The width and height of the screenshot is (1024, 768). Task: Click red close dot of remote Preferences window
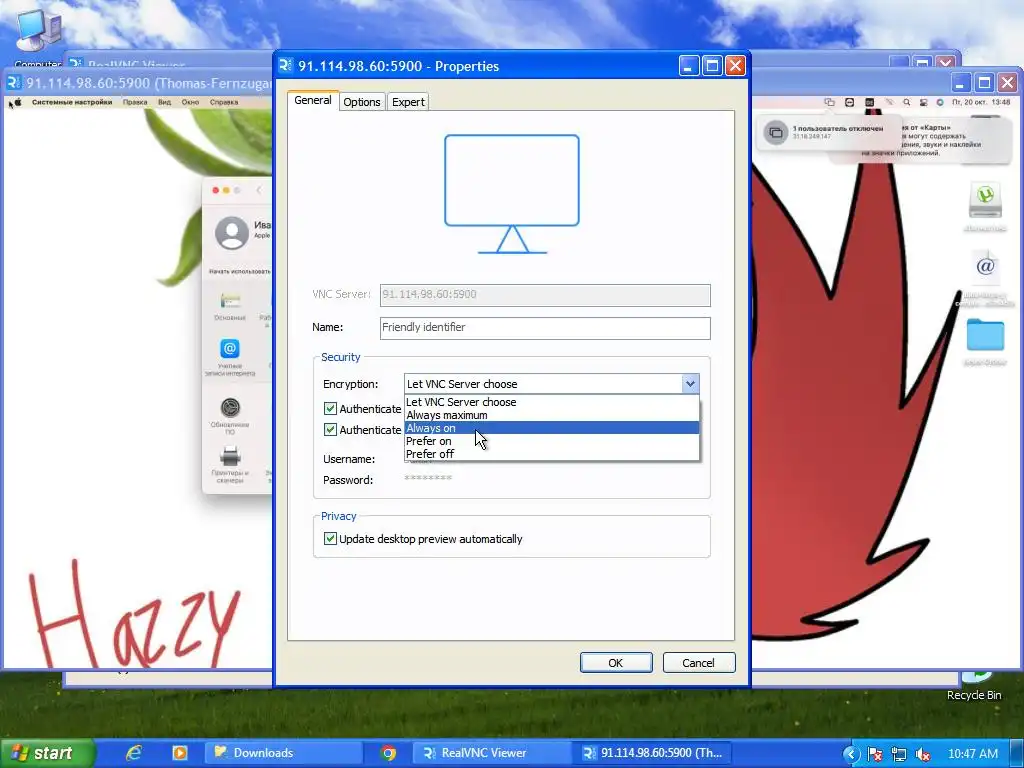(216, 190)
